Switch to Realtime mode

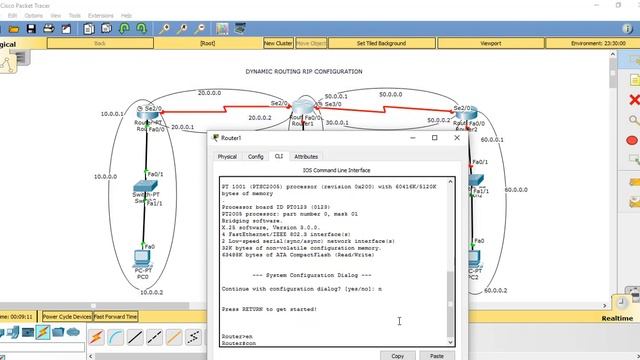point(617,318)
